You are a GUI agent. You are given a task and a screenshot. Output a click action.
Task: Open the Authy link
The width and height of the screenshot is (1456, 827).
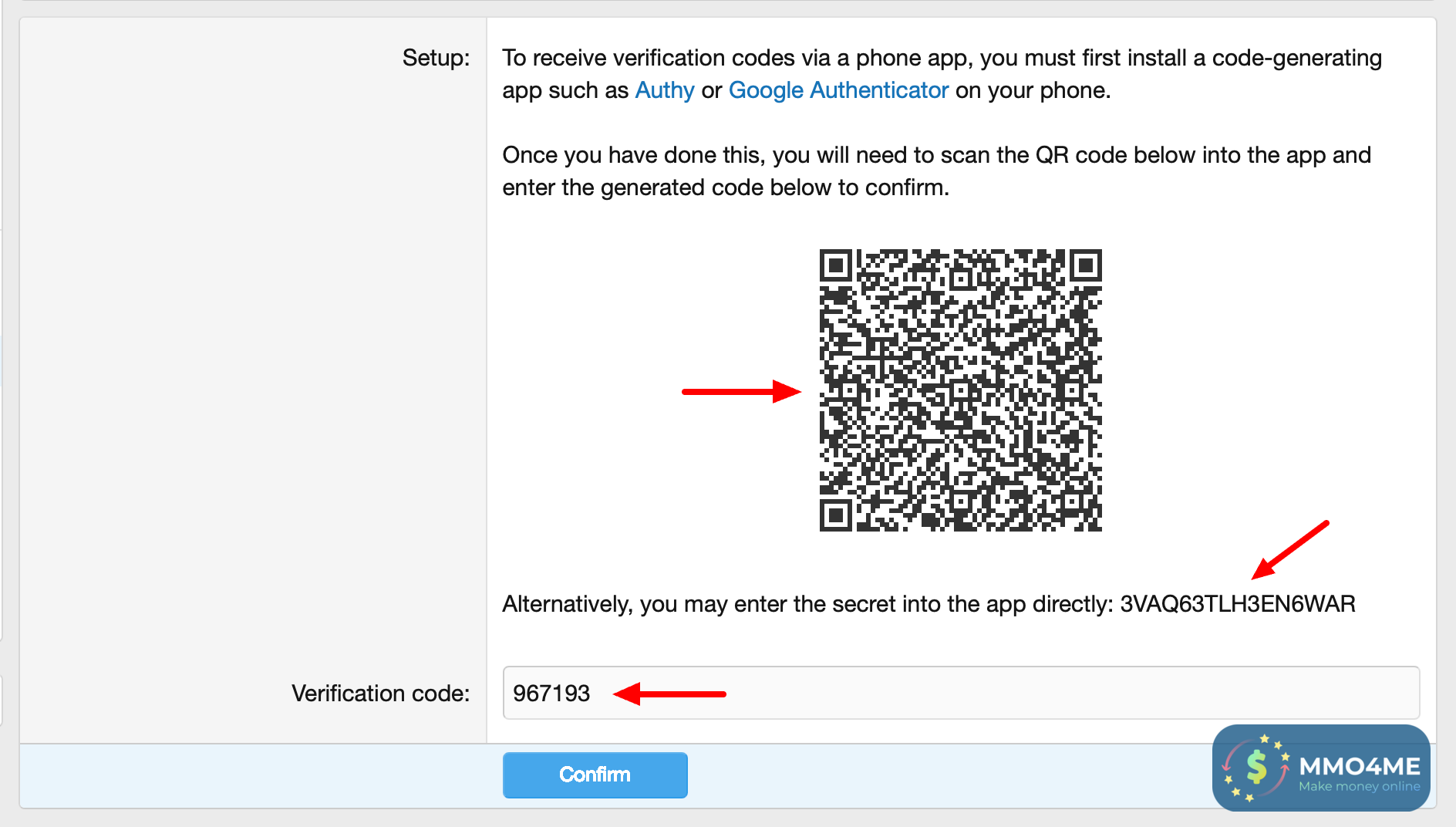pyautogui.click(x=664, y=90)
